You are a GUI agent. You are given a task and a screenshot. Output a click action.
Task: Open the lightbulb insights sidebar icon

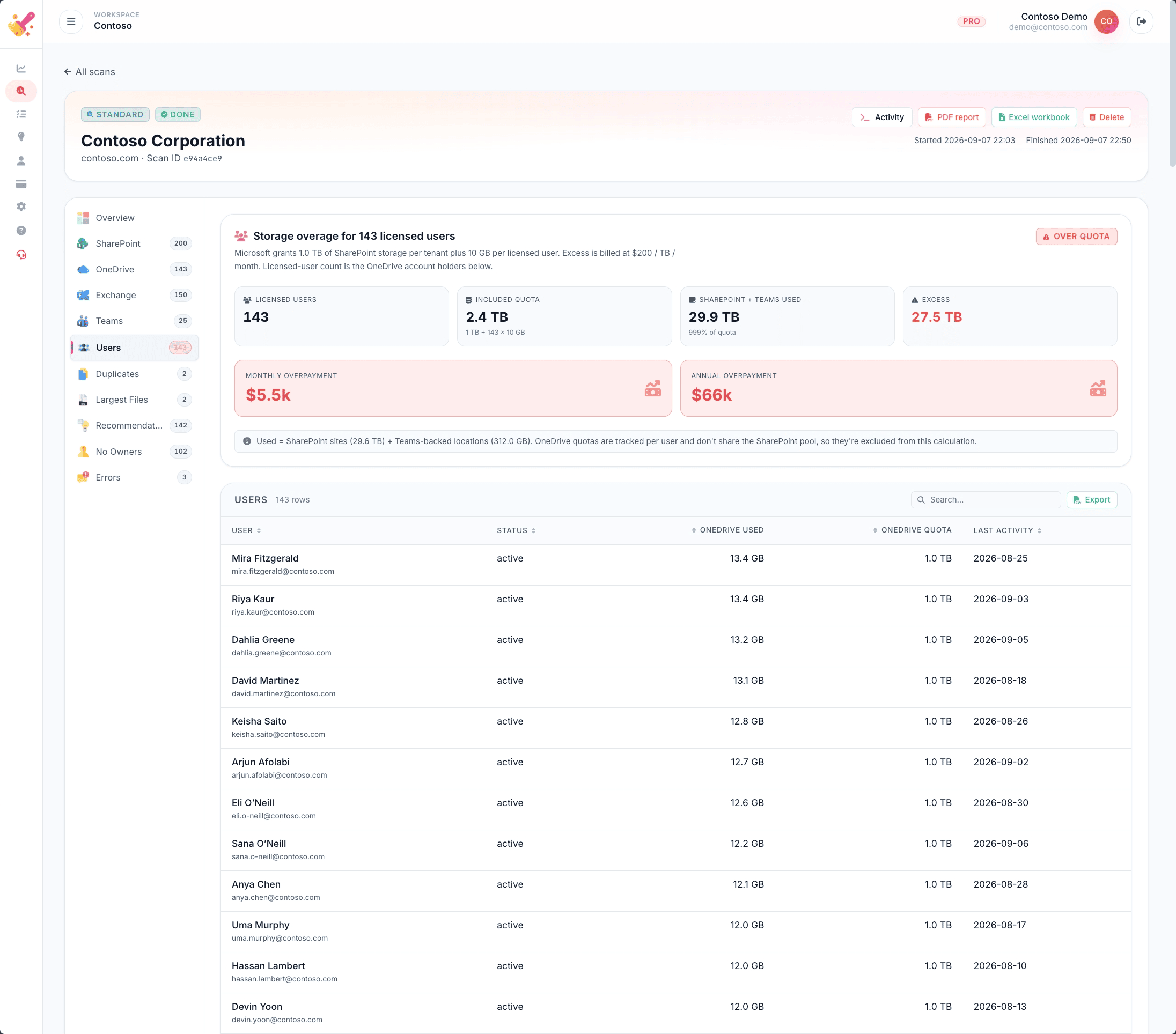pyautogui.click(x=21, y=137)
